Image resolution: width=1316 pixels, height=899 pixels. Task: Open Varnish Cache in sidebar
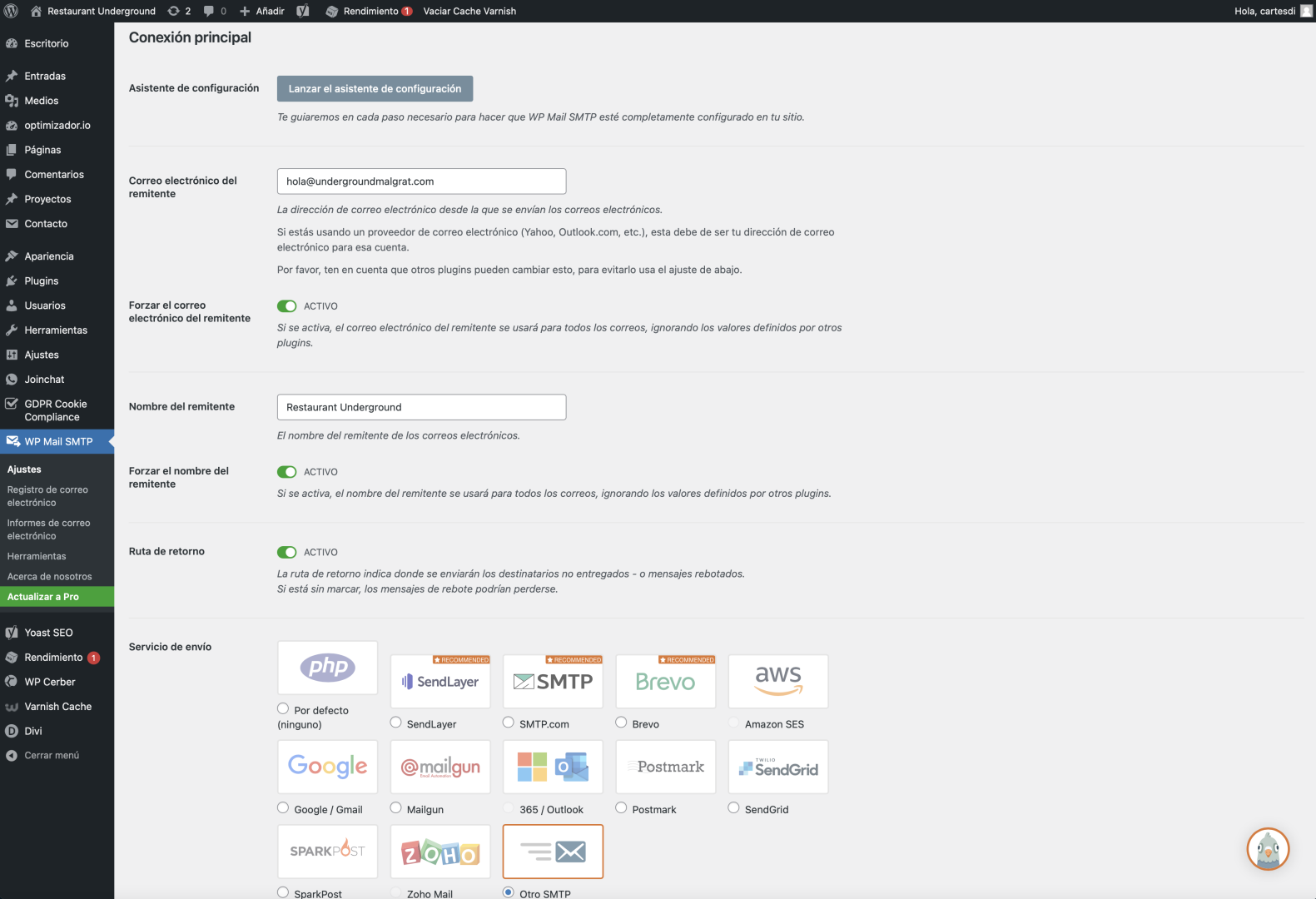coord(57,707)
